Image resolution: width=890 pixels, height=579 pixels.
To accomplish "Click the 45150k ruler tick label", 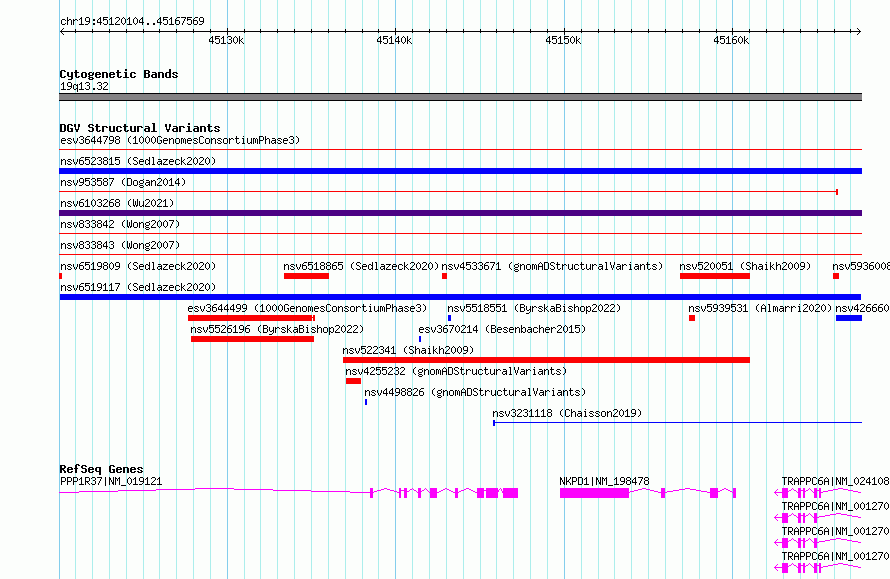I will (563, 40).
